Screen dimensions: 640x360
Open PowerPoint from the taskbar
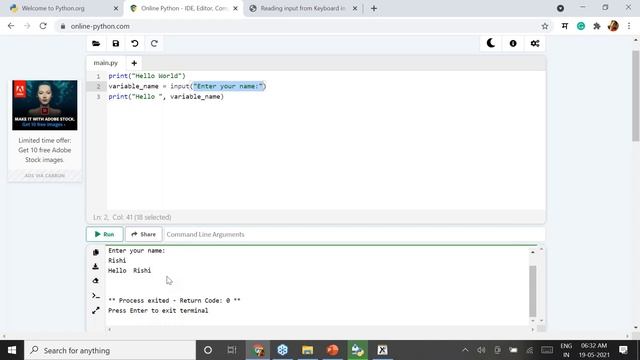coord(333,350)
